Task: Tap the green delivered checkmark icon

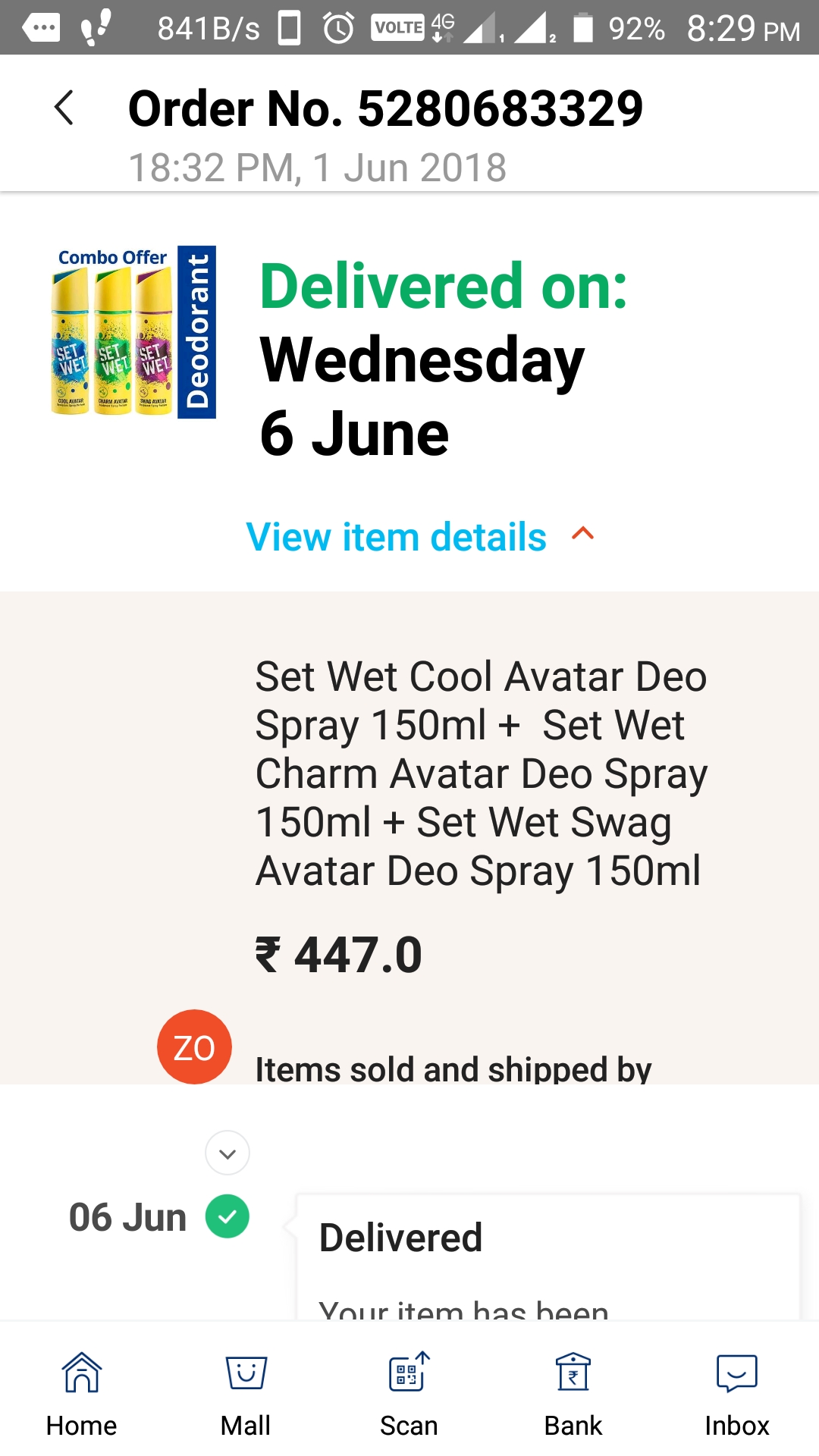Action: coord(227,1216)
